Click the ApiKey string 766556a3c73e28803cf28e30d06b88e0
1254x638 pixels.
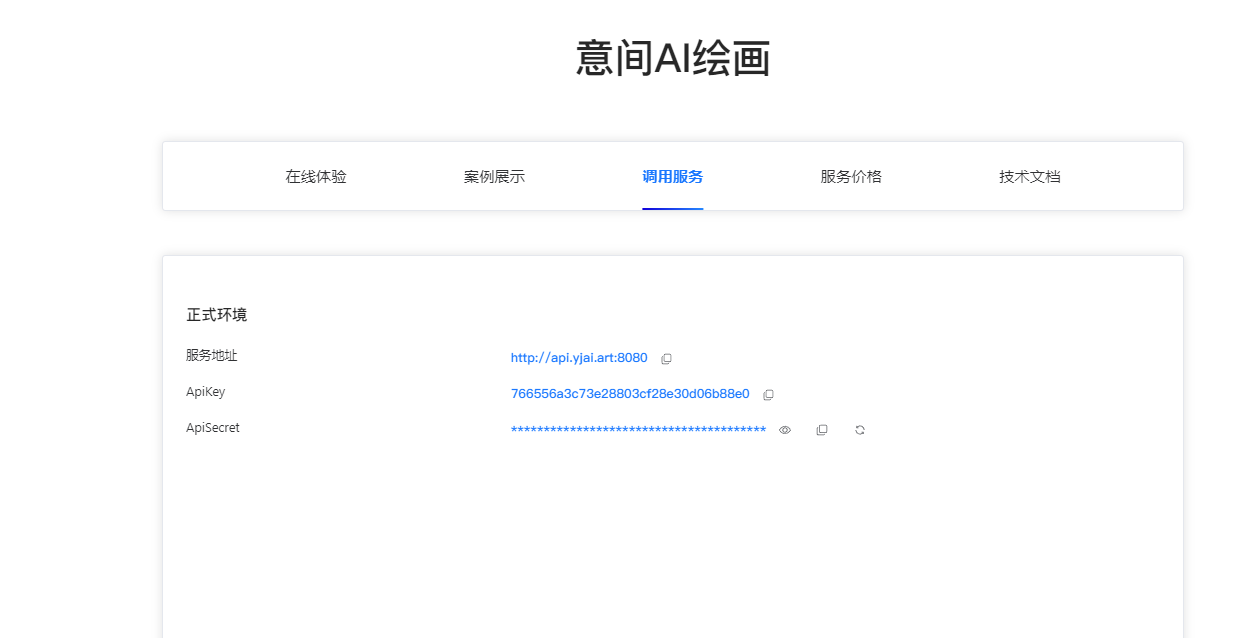630,394
